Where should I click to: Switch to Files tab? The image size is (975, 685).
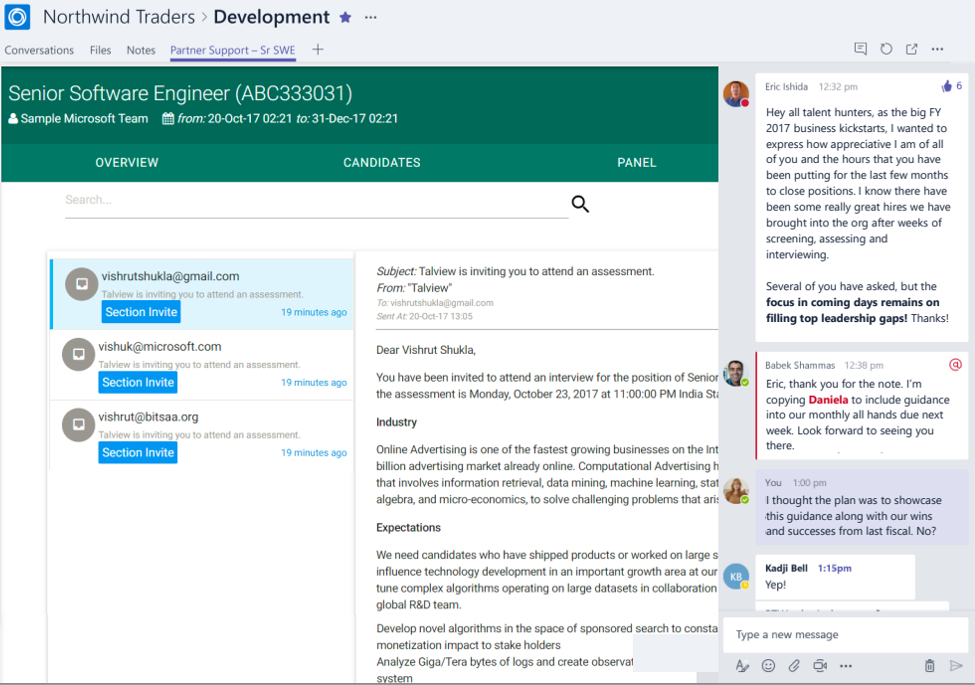pos(100,50)
